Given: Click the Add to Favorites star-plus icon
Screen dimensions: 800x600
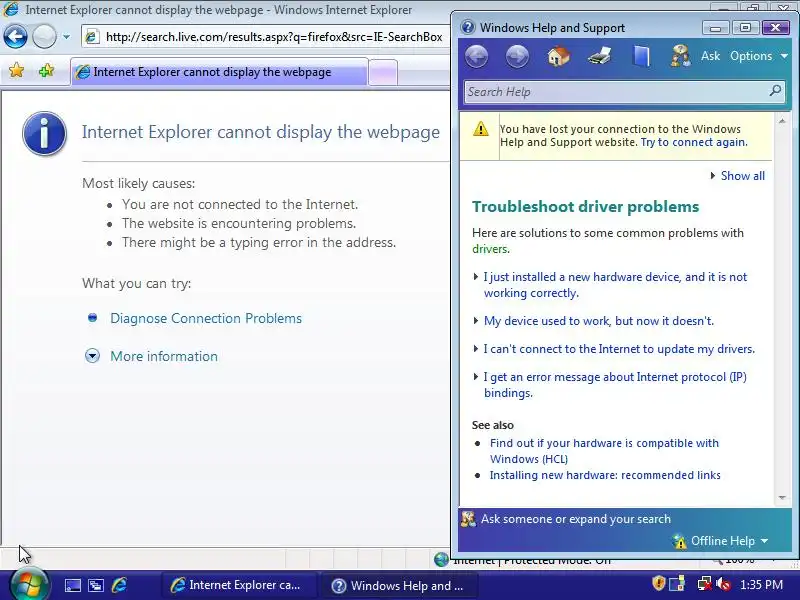Looking at the screenshot, I should pos(46,70).
